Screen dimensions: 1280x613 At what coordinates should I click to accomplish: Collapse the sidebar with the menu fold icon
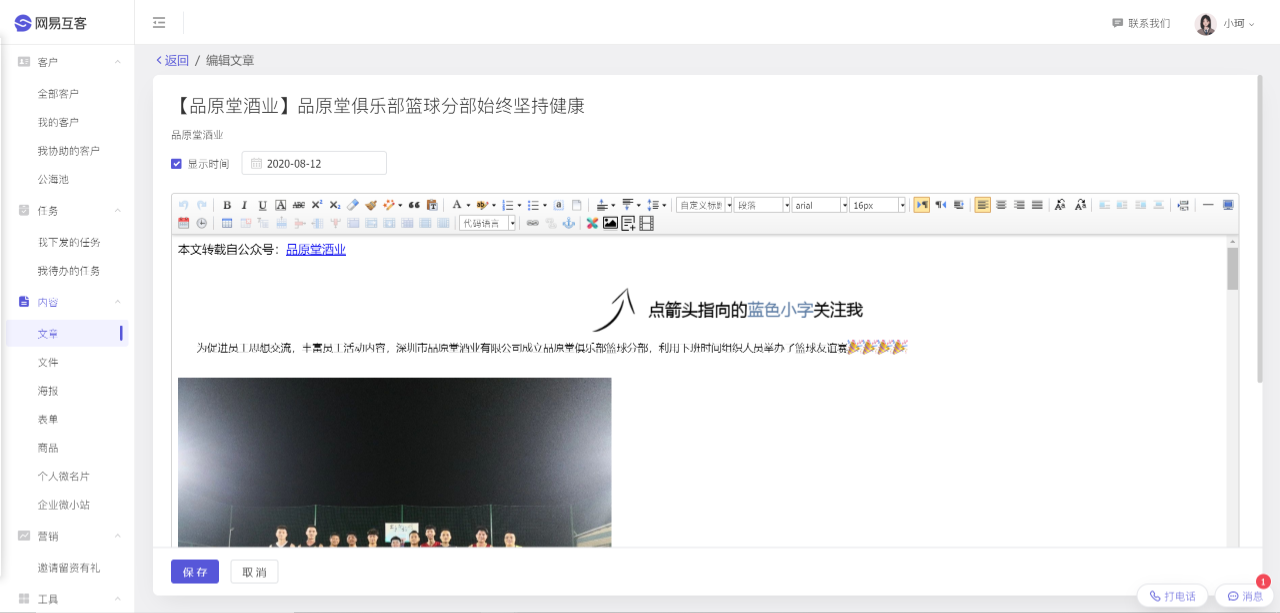159,23
